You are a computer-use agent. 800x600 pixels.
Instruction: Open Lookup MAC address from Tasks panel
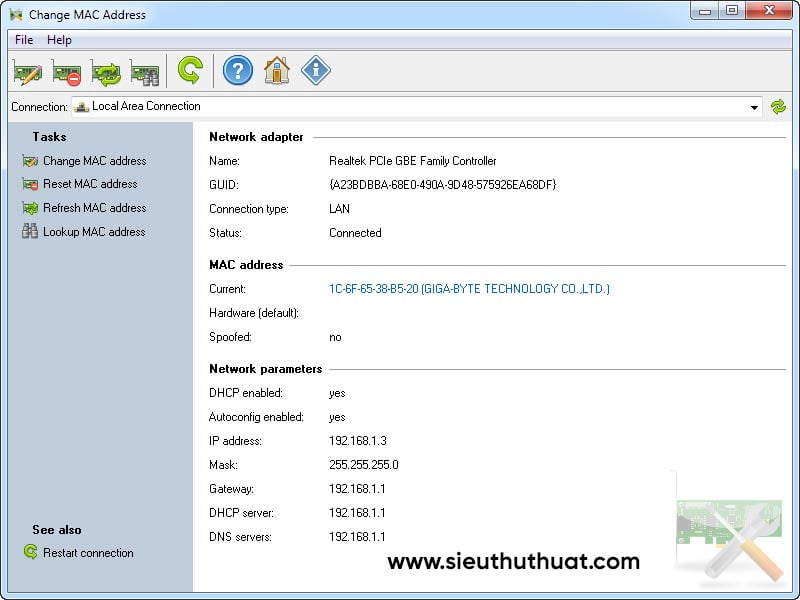(x=94, y=232)
